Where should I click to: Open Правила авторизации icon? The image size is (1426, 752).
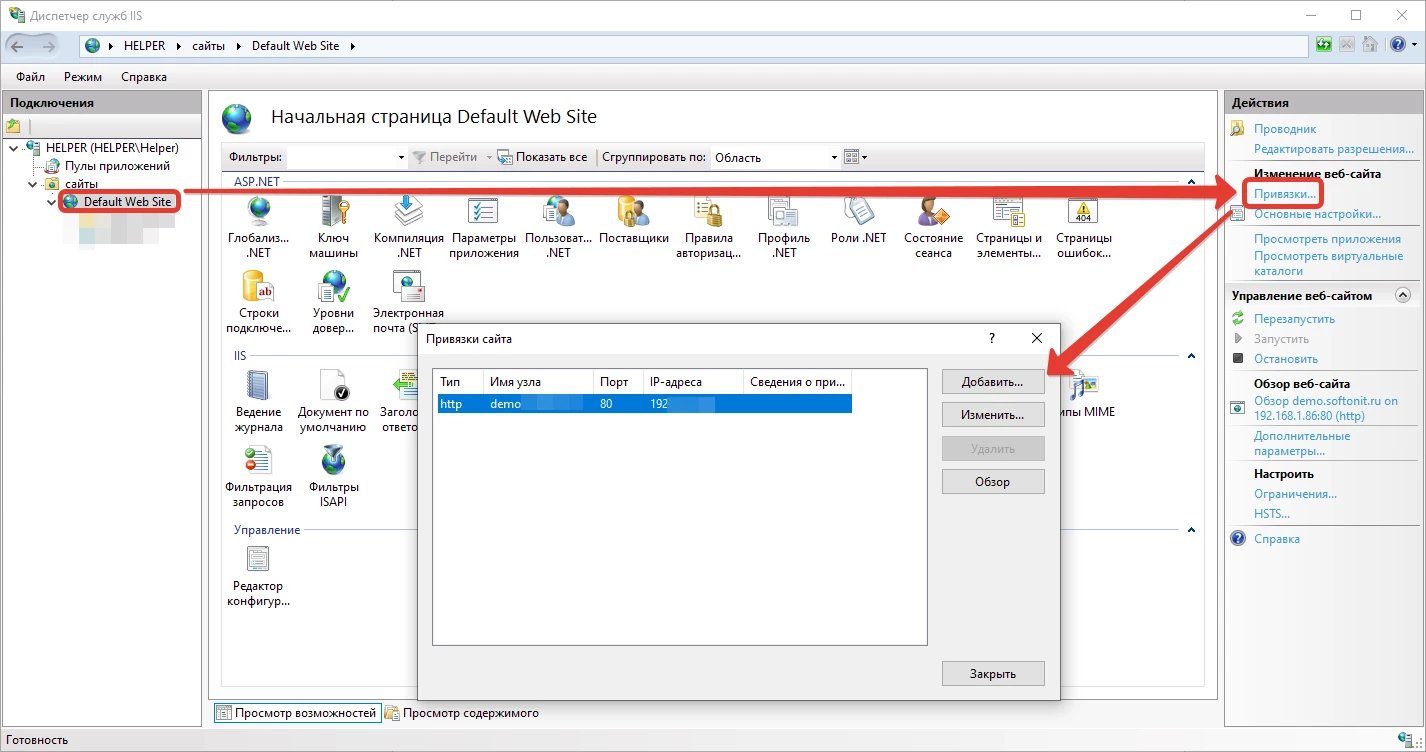[x=708, y=212]
